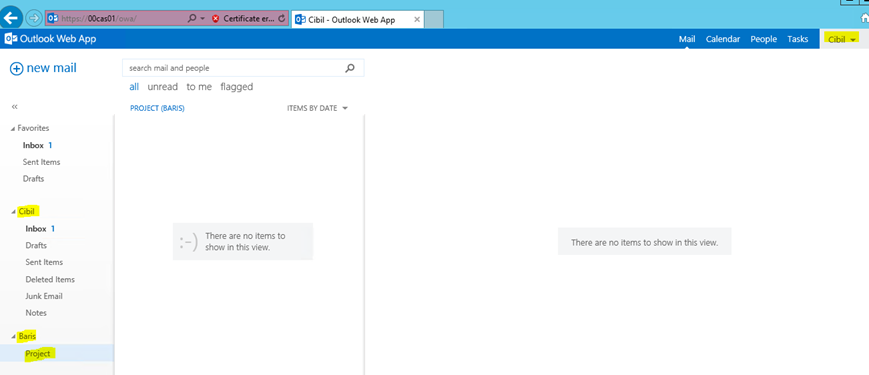Click the browser home icon

(864, 18)
